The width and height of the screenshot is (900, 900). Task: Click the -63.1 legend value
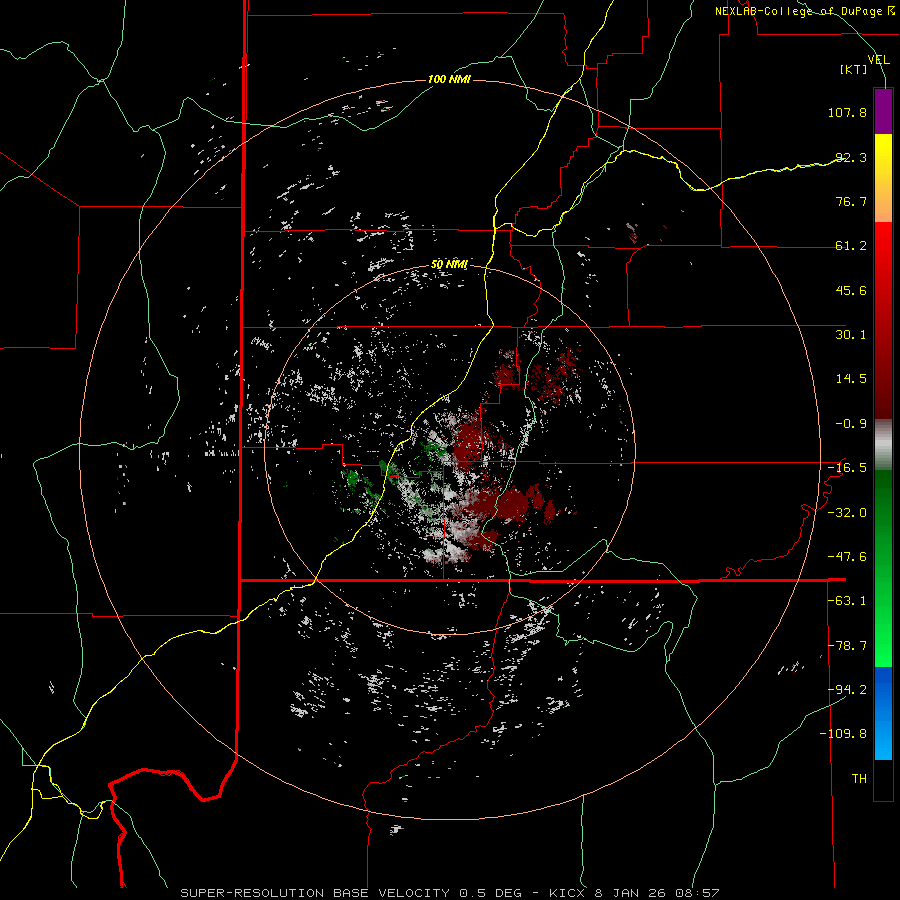[847, 601]
